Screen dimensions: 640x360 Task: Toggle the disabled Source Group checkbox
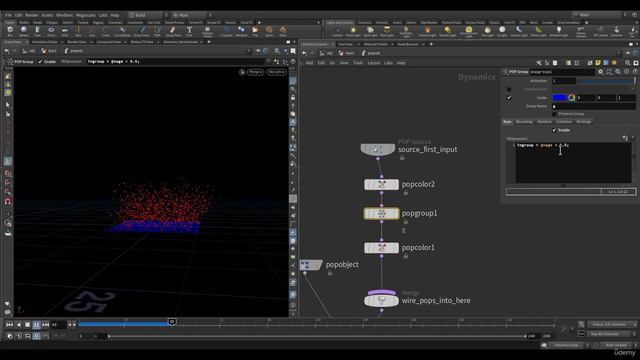click(x=509, y=89)
